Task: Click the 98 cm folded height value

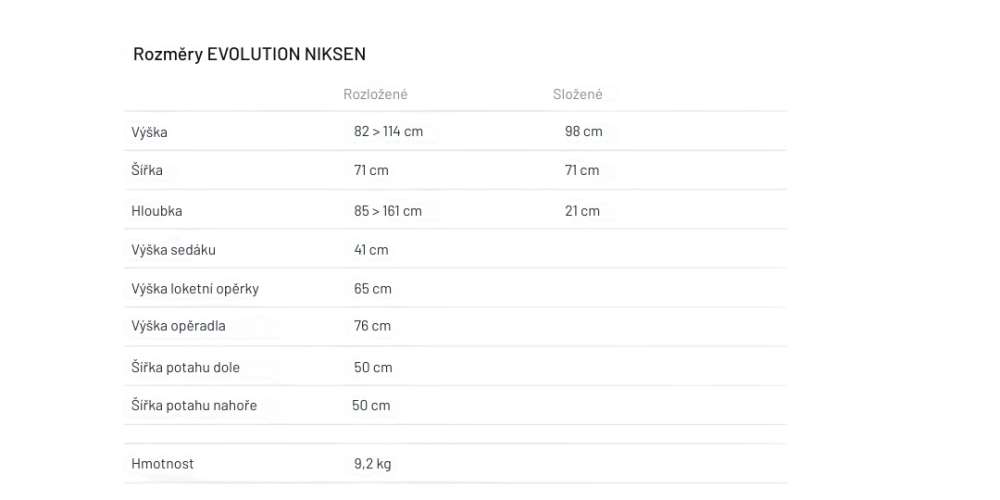Action: [x=584, y=132]
